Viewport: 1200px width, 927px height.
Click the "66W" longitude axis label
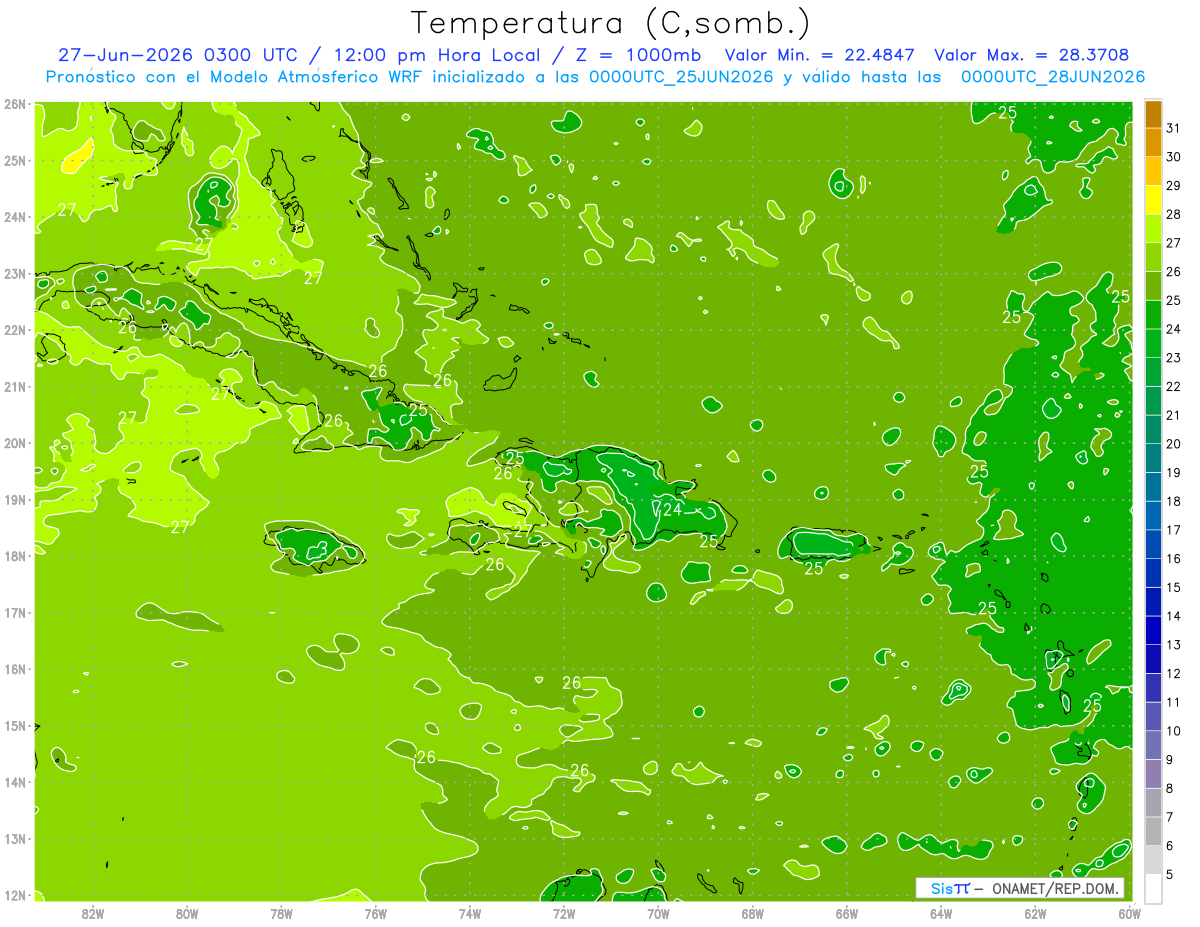coord(847,913)
